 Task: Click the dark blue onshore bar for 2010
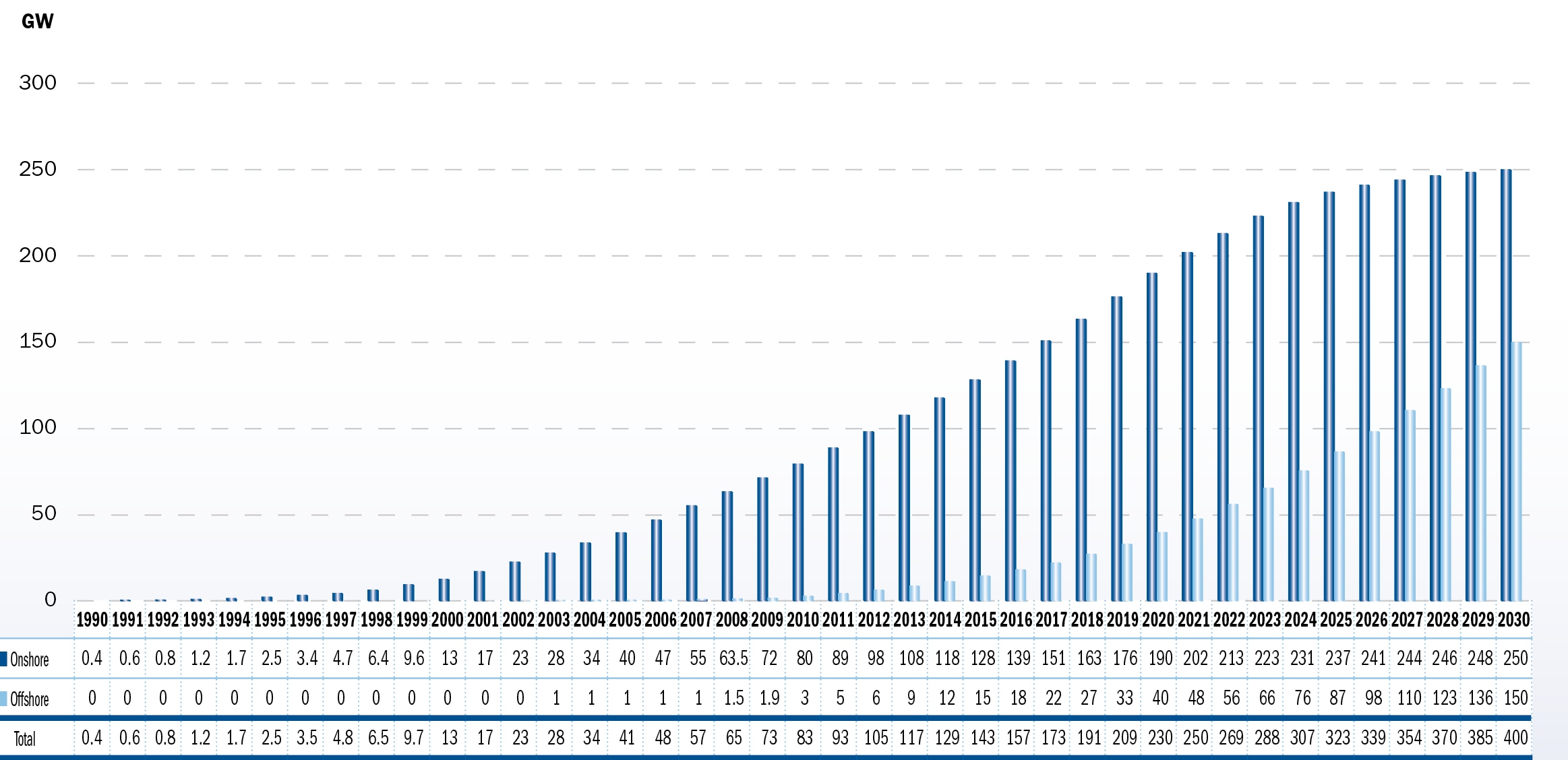click(x=798, y=532)
